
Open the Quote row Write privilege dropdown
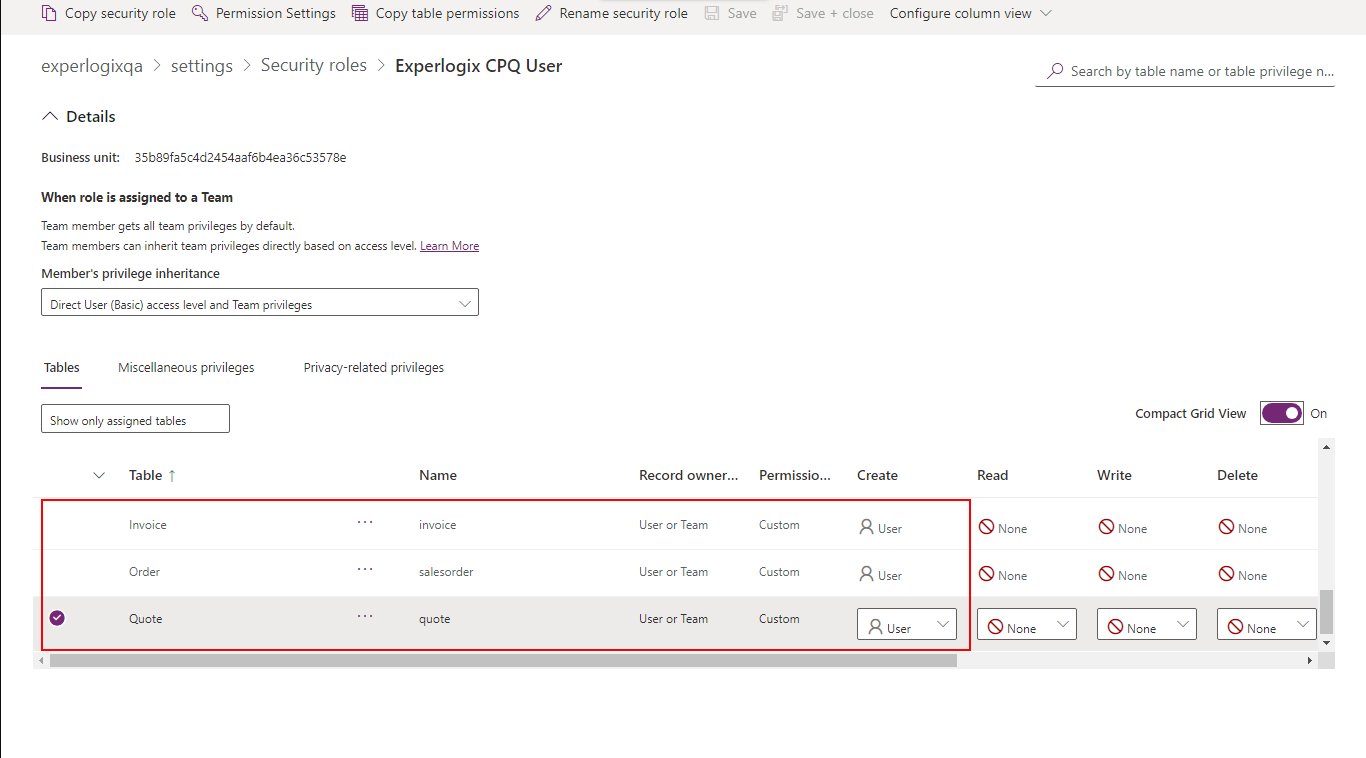click(x=1147, y=625)
